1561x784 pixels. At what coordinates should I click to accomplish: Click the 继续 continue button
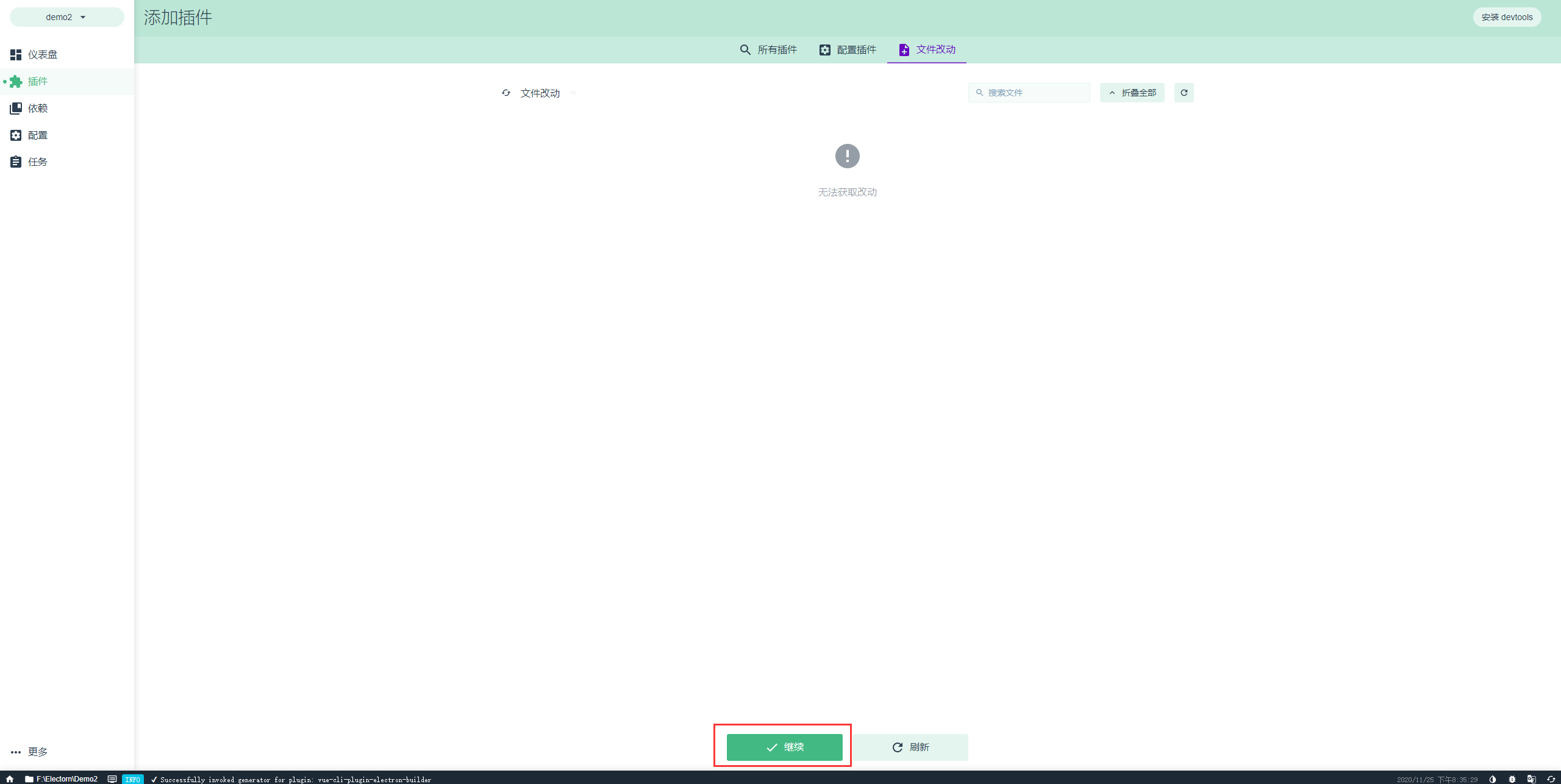(x=784, y=747)
